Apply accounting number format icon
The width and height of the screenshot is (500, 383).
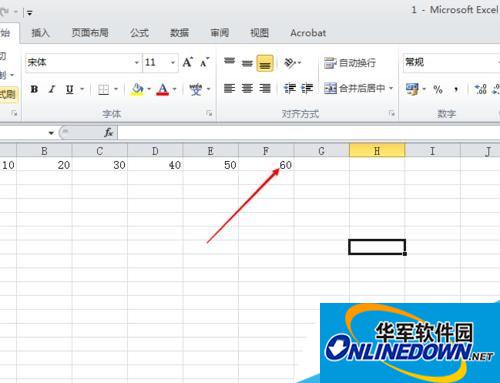[x=412, y=89]
